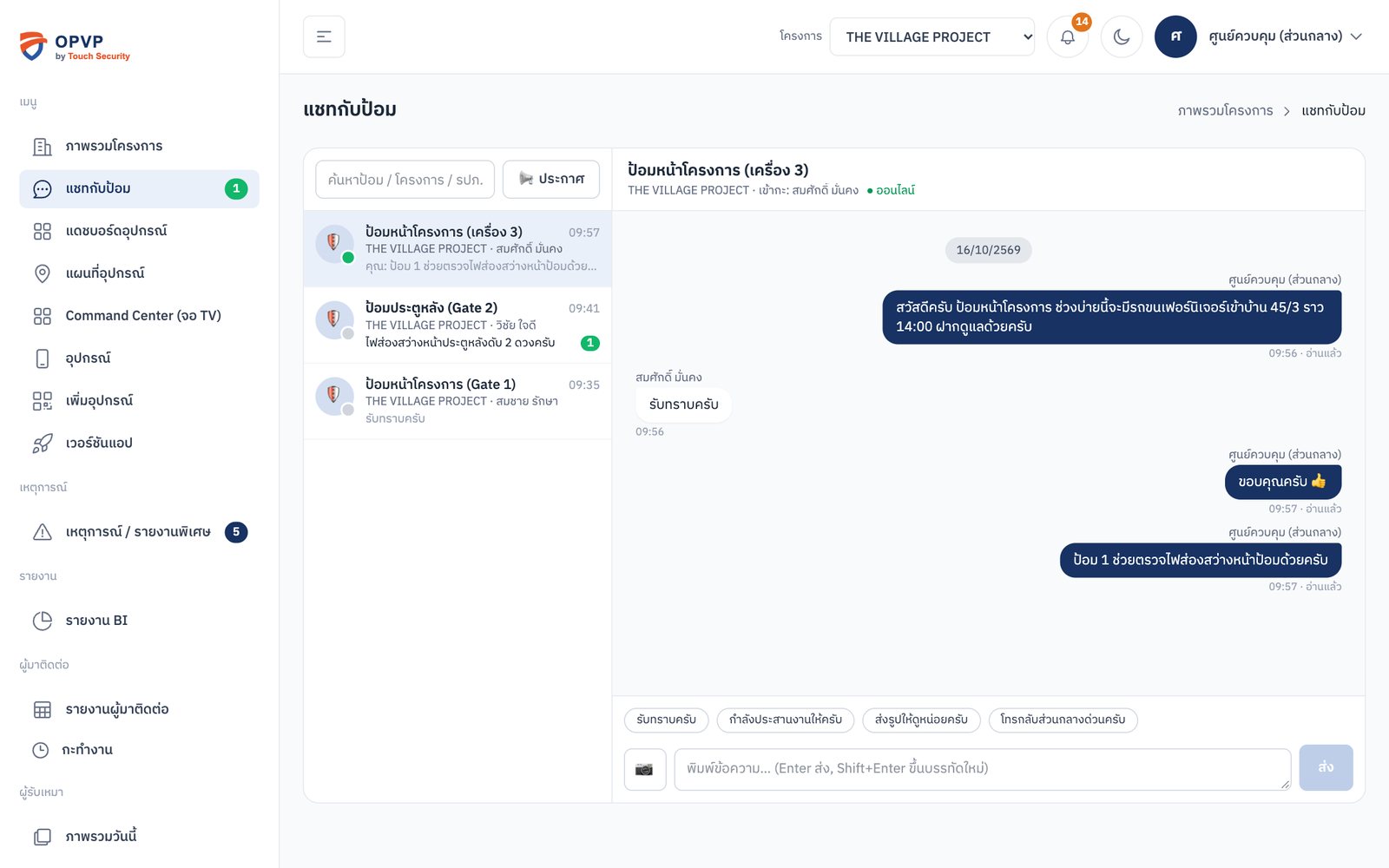Click the camera attach photo button

(645, 769)
